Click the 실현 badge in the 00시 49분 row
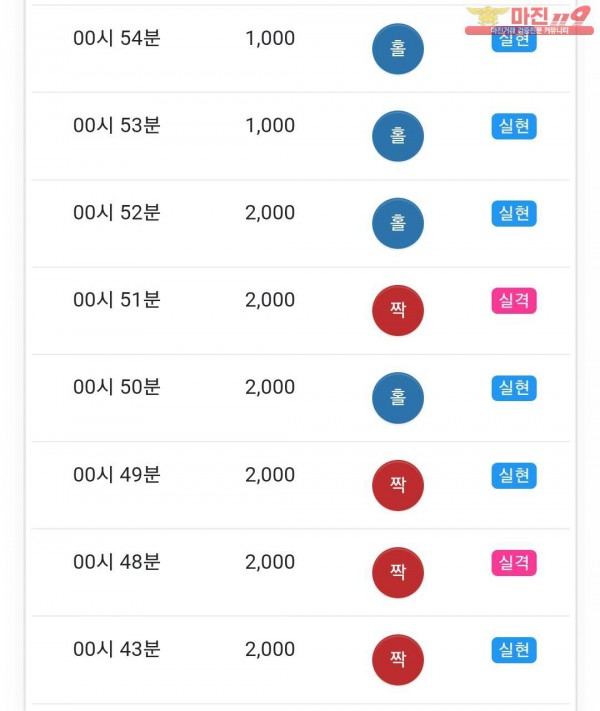This screenshot has height=711, width=600. pyautogui.click(x=514, y=475)
